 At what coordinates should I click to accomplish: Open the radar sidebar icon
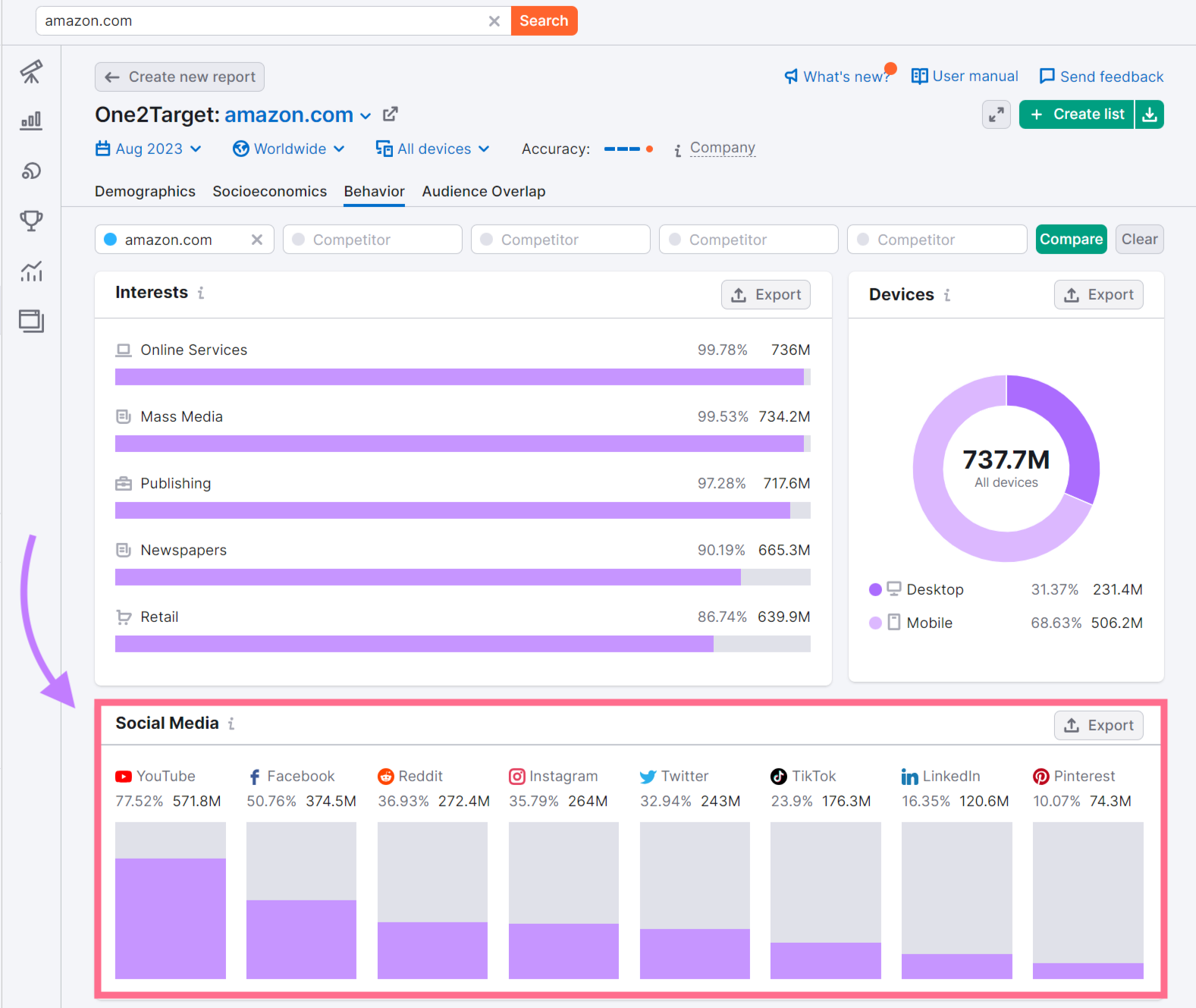(x=31, y=171)
